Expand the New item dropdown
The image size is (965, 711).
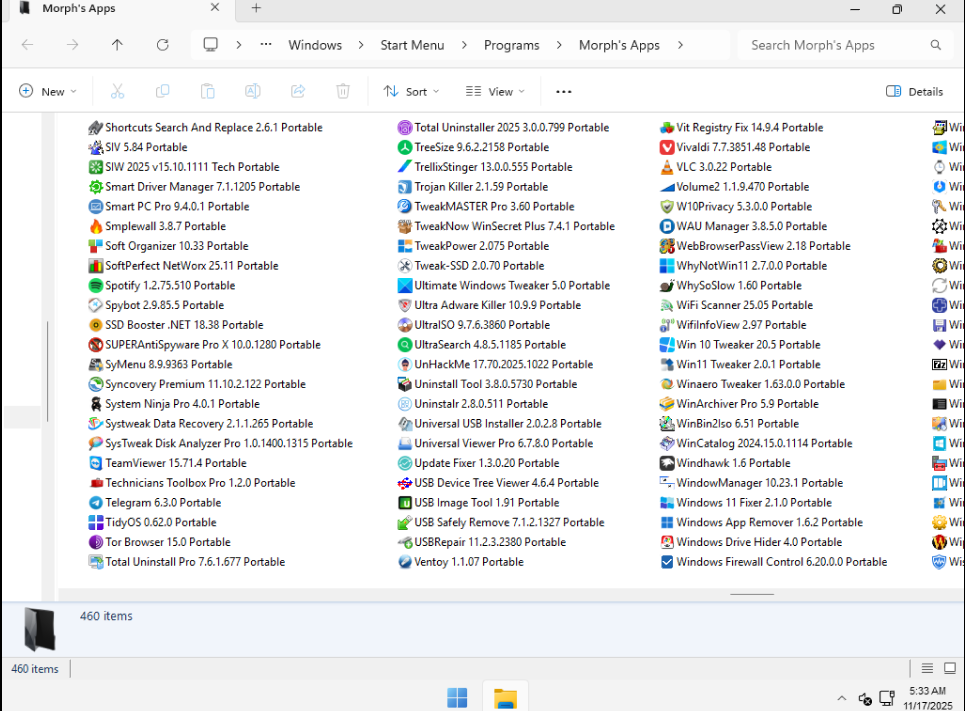[x=48, y=91]
